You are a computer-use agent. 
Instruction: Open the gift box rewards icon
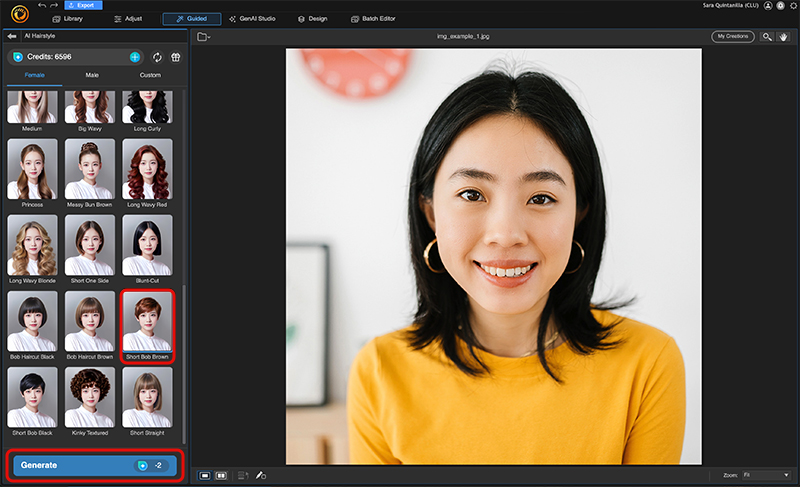[175, 57]
